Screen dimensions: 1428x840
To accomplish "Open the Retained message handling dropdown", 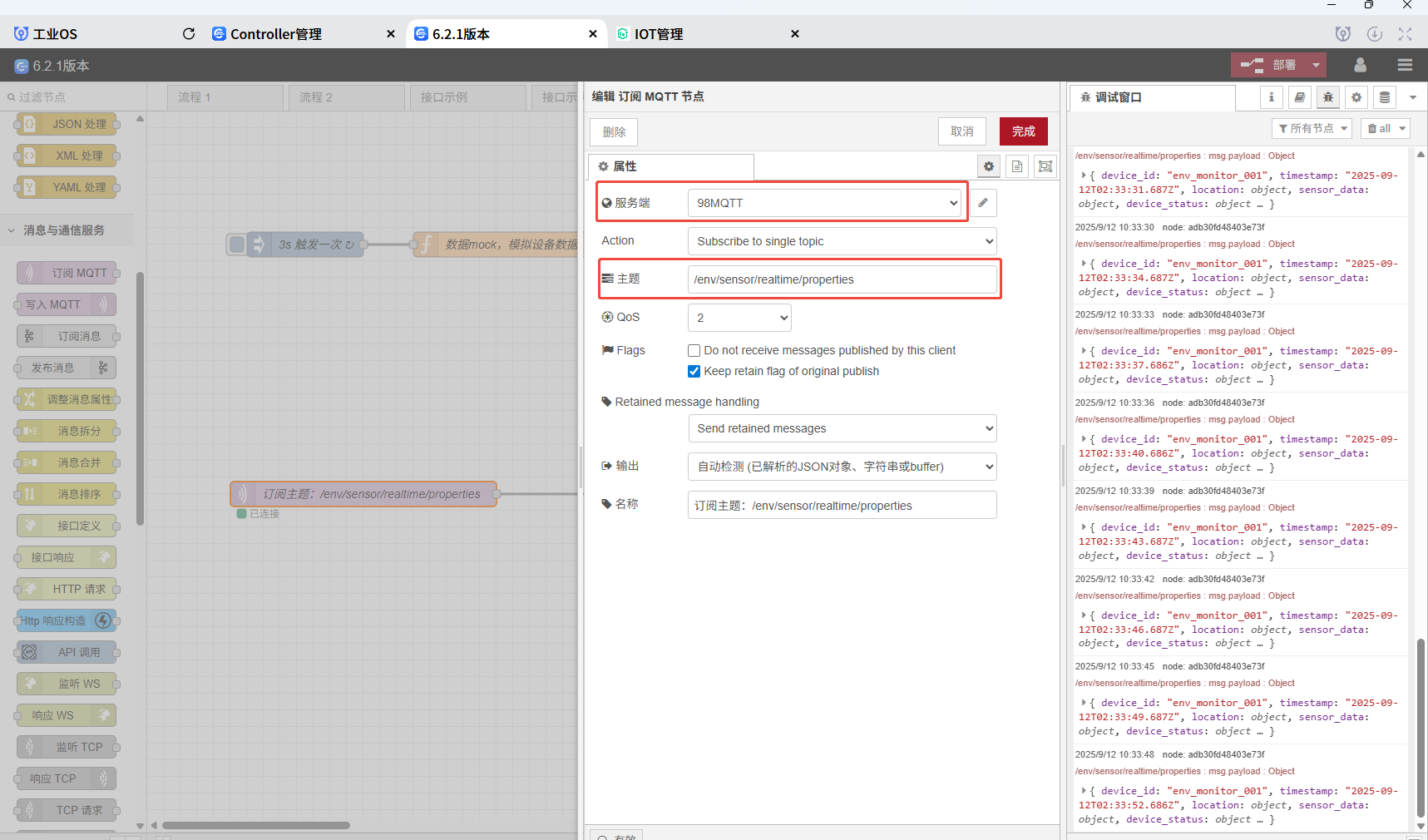I will click(x=842, y=428).
